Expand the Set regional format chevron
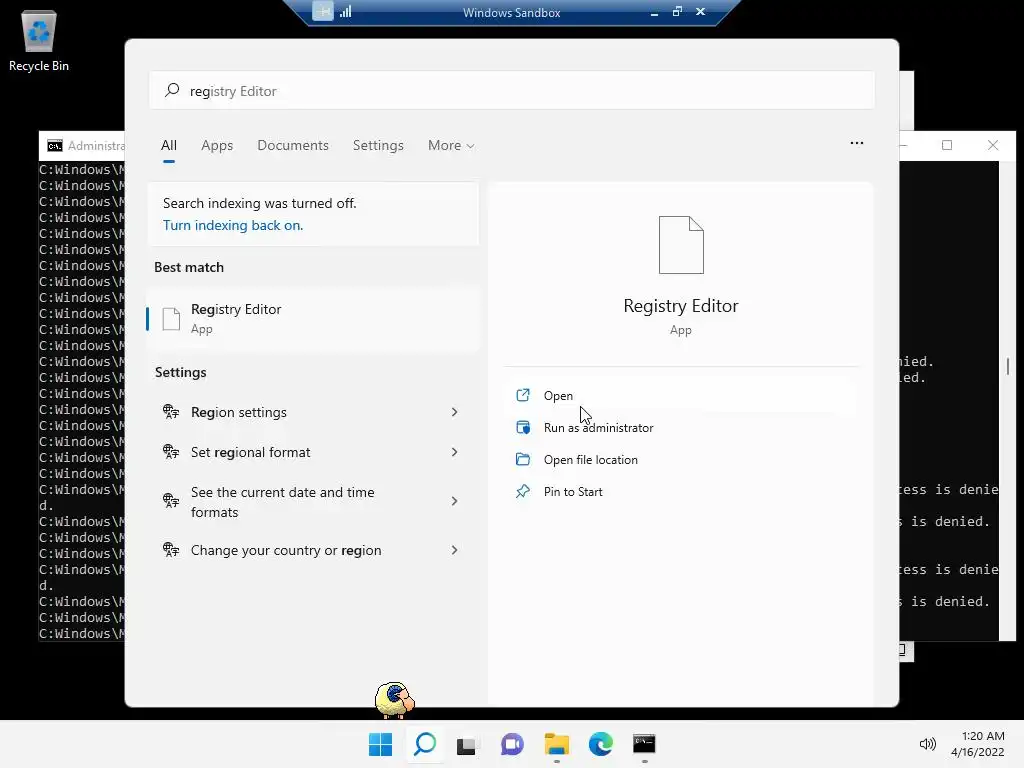Image resolution: width=1024 pixels, height=768 pixels. [x=455, y=452]
